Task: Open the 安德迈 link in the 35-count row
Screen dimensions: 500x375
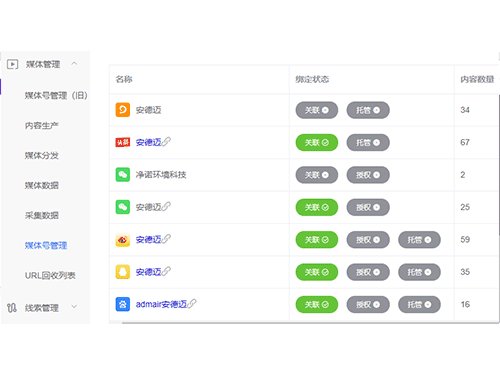Action: tap(148, 272)
